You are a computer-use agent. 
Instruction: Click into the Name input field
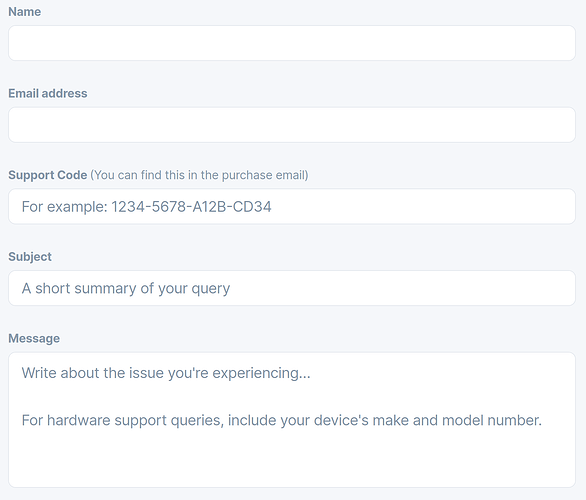point(292,43)
